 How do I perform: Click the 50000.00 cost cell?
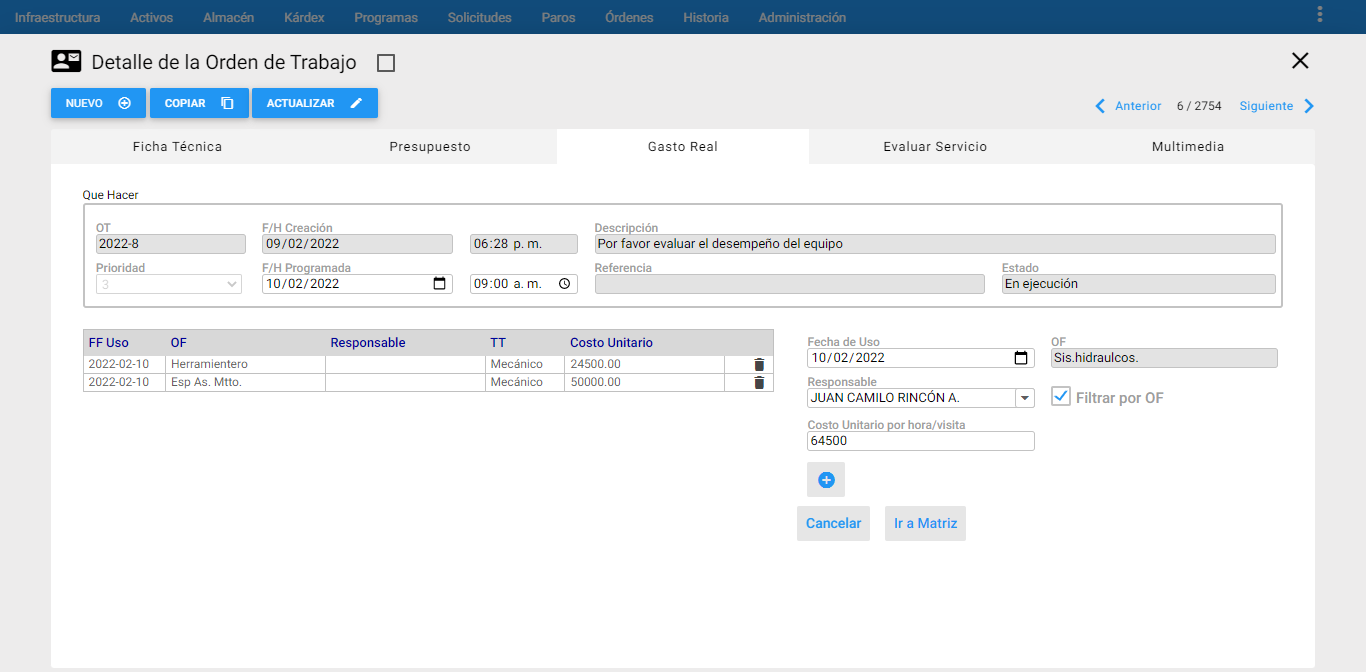point(644,383)
